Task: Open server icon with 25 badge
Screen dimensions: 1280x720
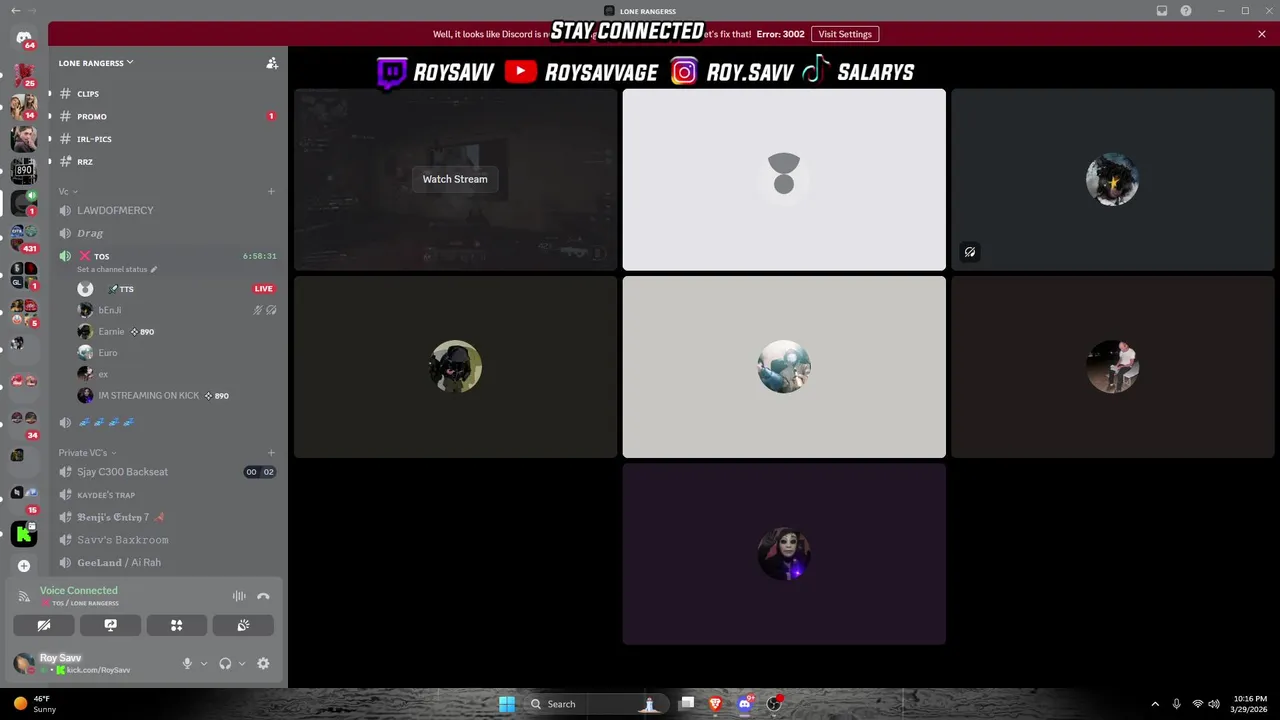Action: 24,74
